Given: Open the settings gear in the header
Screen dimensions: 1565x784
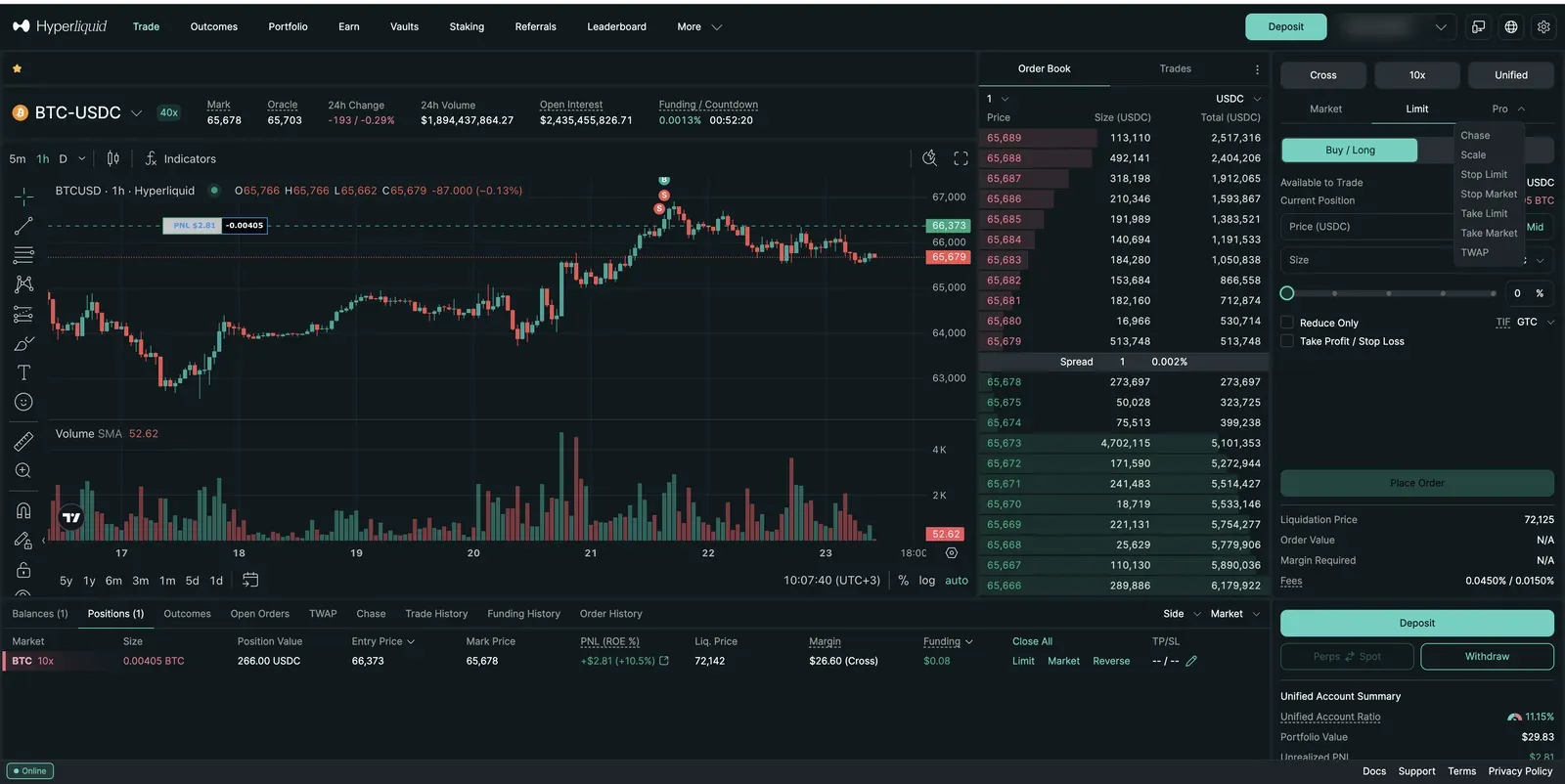Looking at the screenshot, I should [x=1543, y=27].
